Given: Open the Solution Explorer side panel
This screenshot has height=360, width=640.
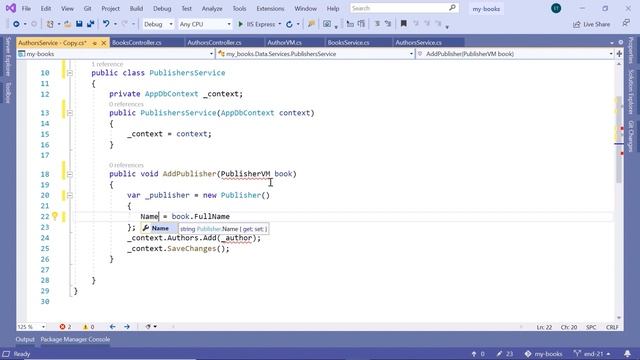Looking at the screenshot, I should click(x=631, y=92).
